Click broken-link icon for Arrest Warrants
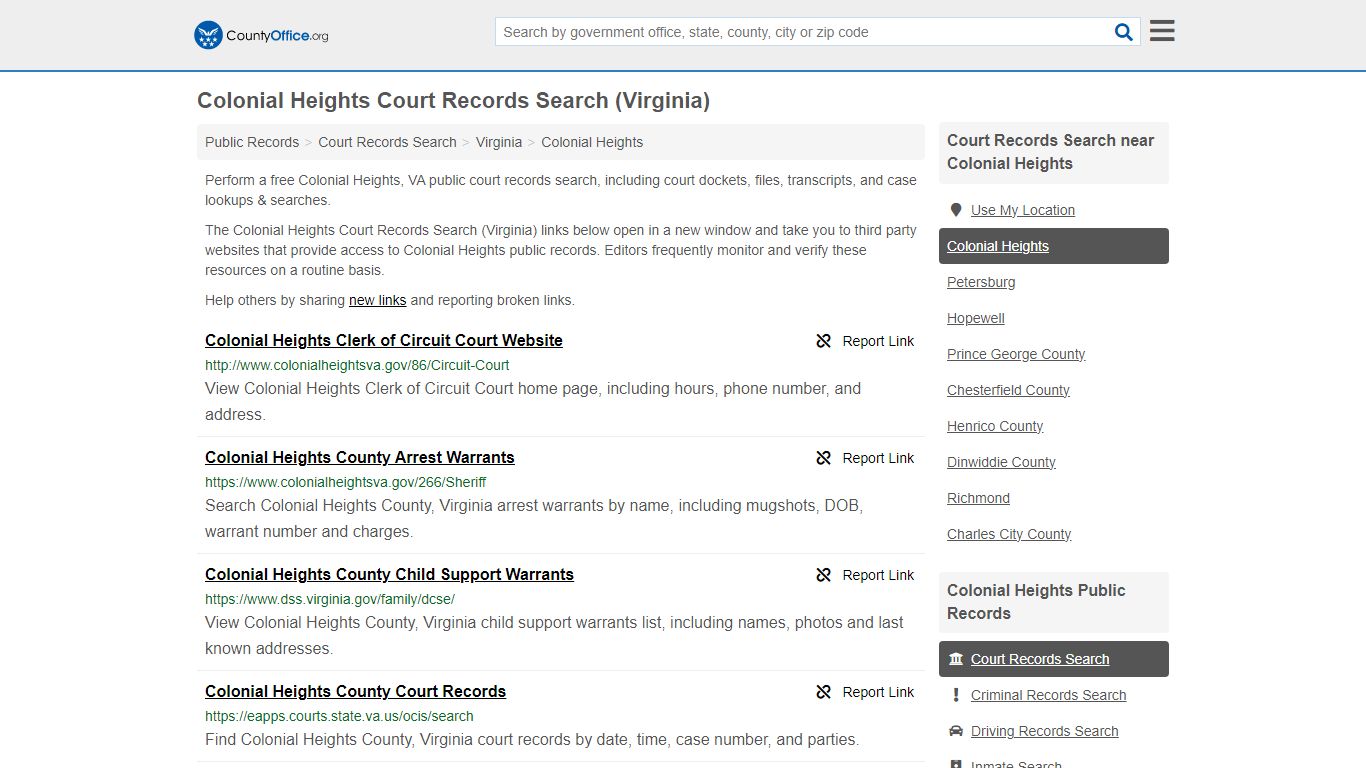The width and height of the screenshot is (1366, 768). [x=824, y=458]
